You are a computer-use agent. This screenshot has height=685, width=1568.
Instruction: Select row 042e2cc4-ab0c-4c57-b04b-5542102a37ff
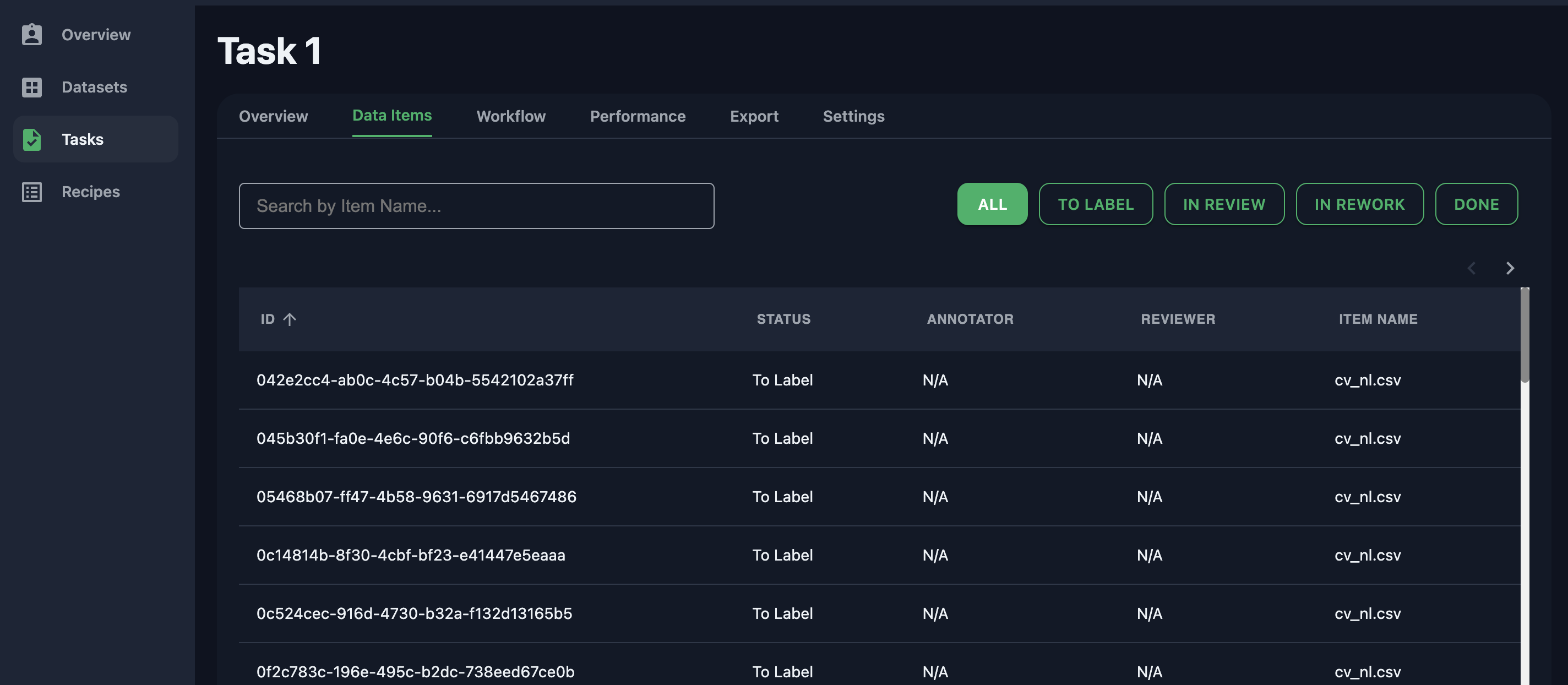coord(879,380)
